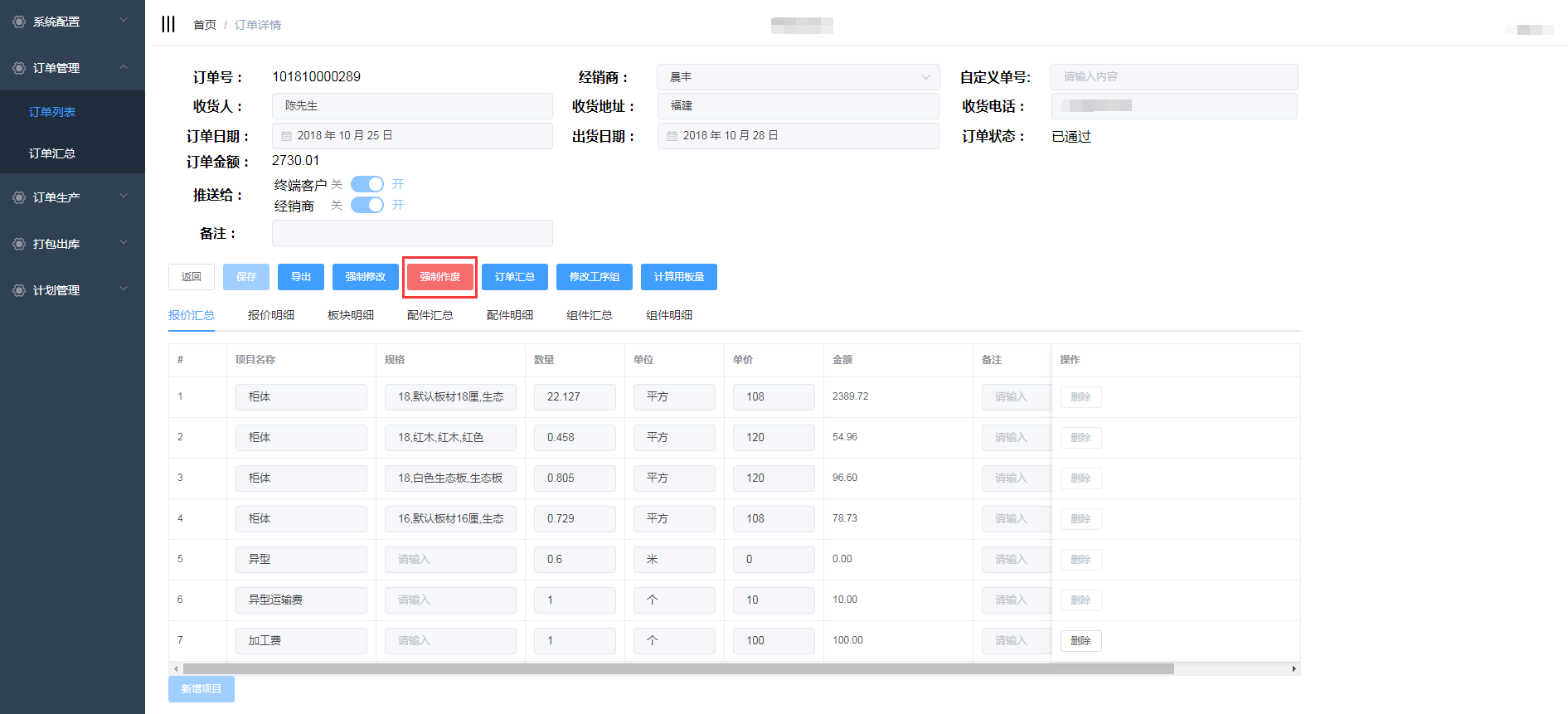This screenshot has height=714, width=1568.
Task: Open the 配件汇总 tab
Action: [x=430, y=315]
